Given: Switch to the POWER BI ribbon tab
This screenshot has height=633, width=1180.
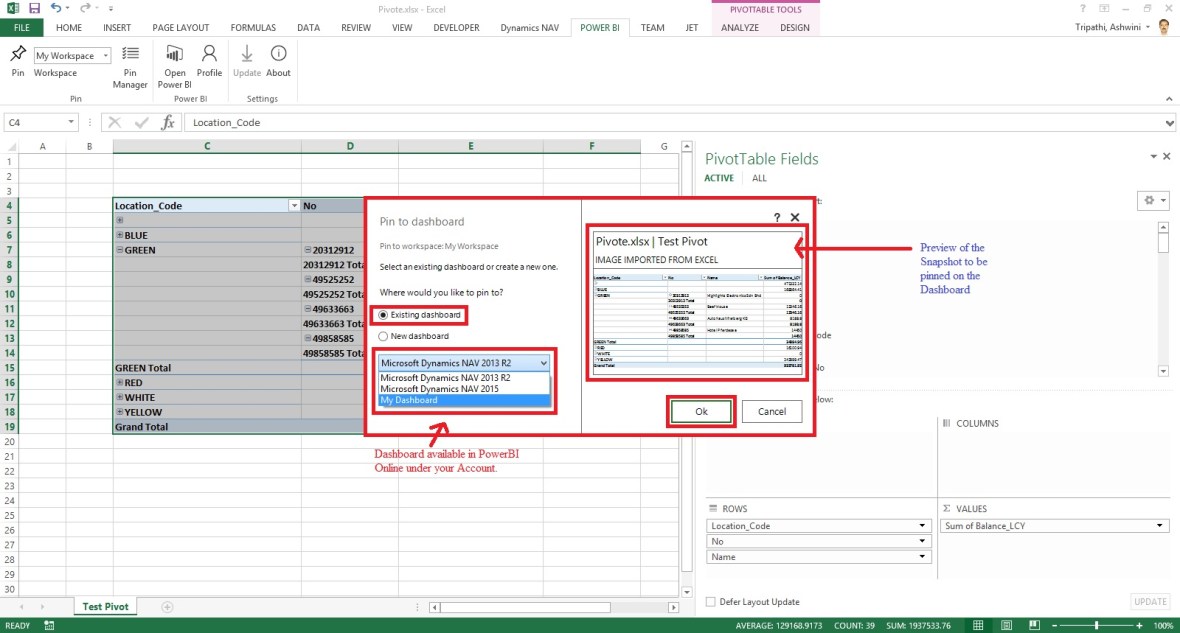Looking at the screenshot, I should click(600, 27).
